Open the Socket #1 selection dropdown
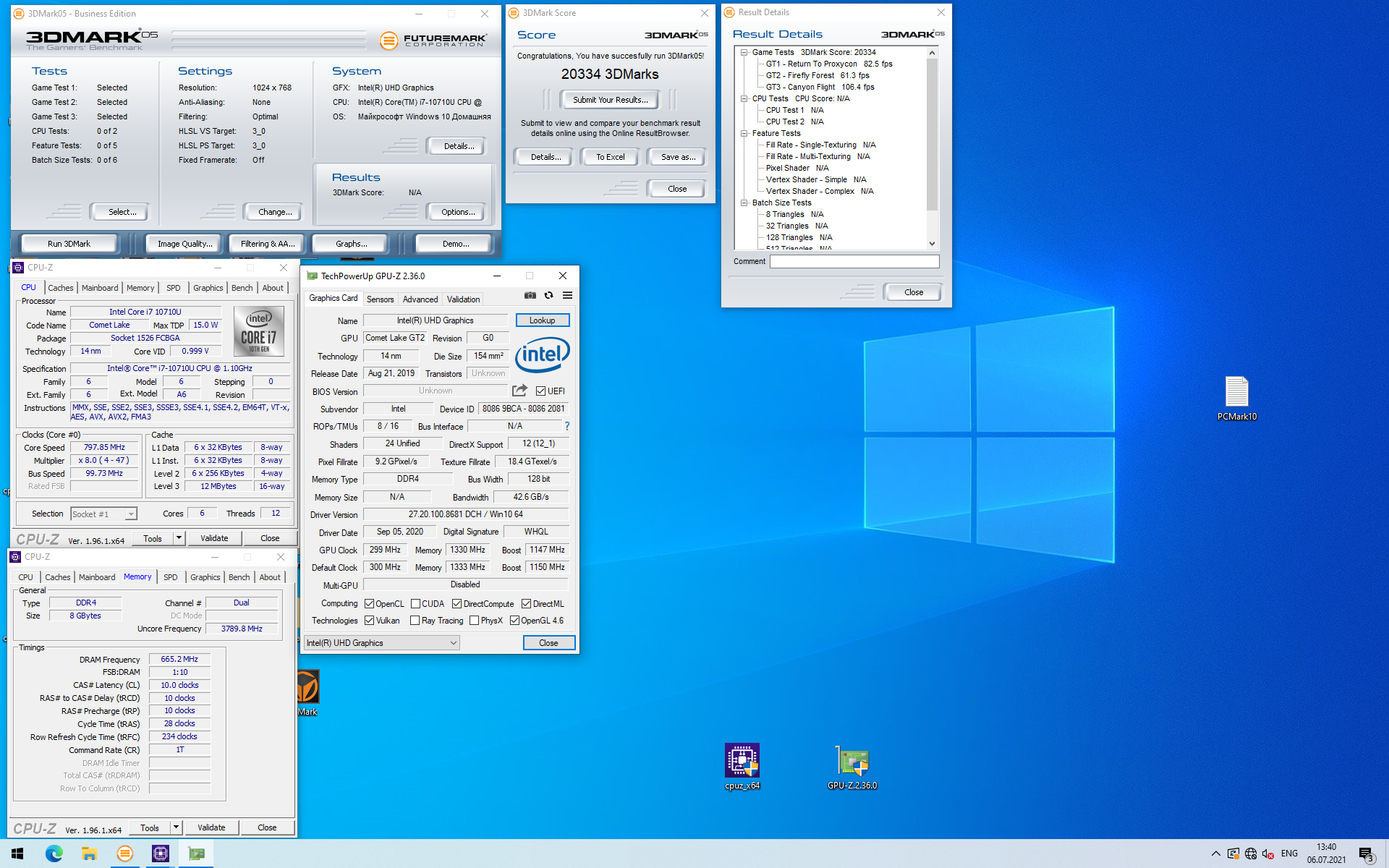Image resolution: width=1389 pixels, height=868 pixels. (x=103, y=514)
